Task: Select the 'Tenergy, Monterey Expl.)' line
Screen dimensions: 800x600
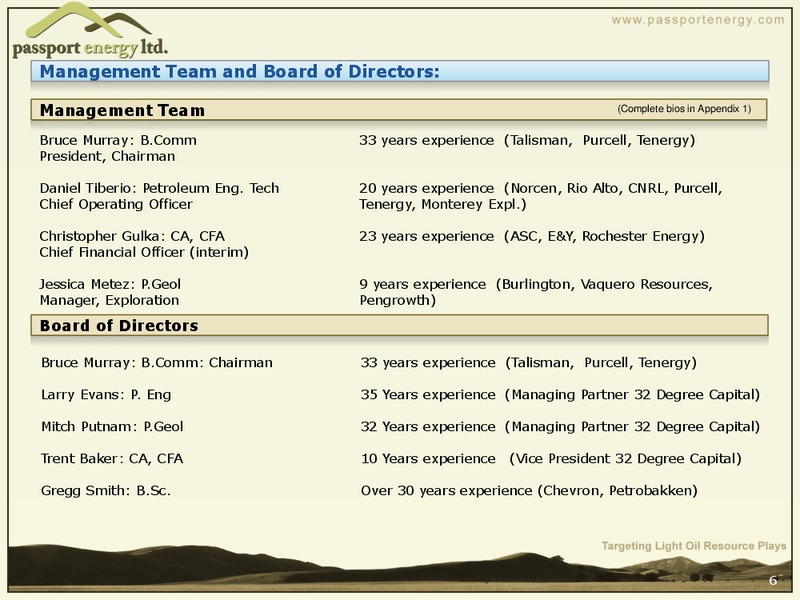Action: [442, 204]
